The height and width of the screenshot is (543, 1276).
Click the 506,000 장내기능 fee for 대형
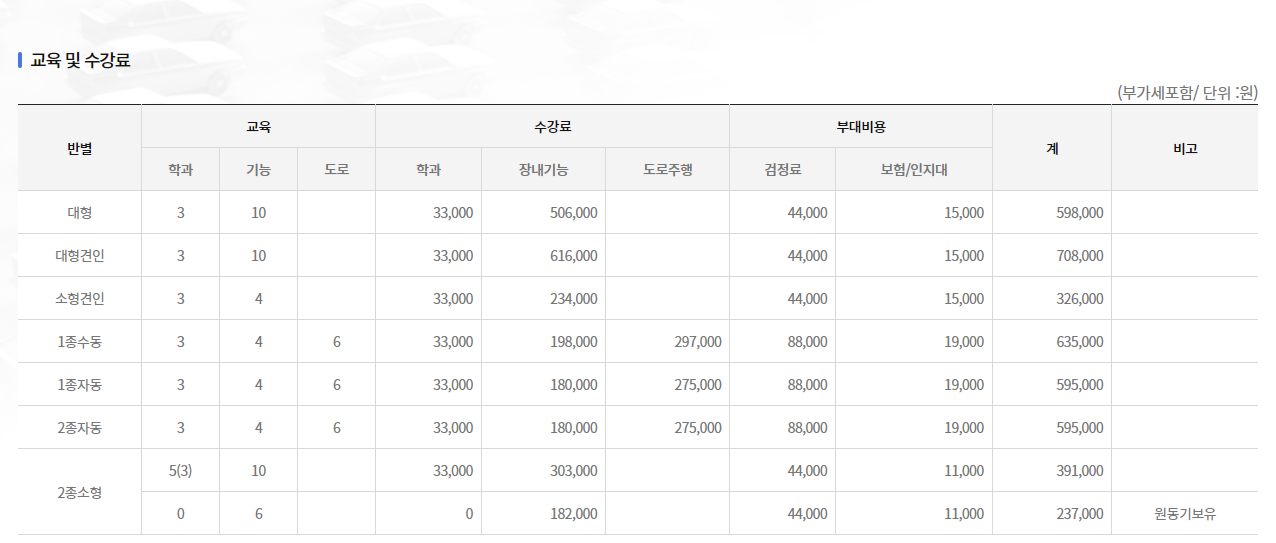pos(574,213)
